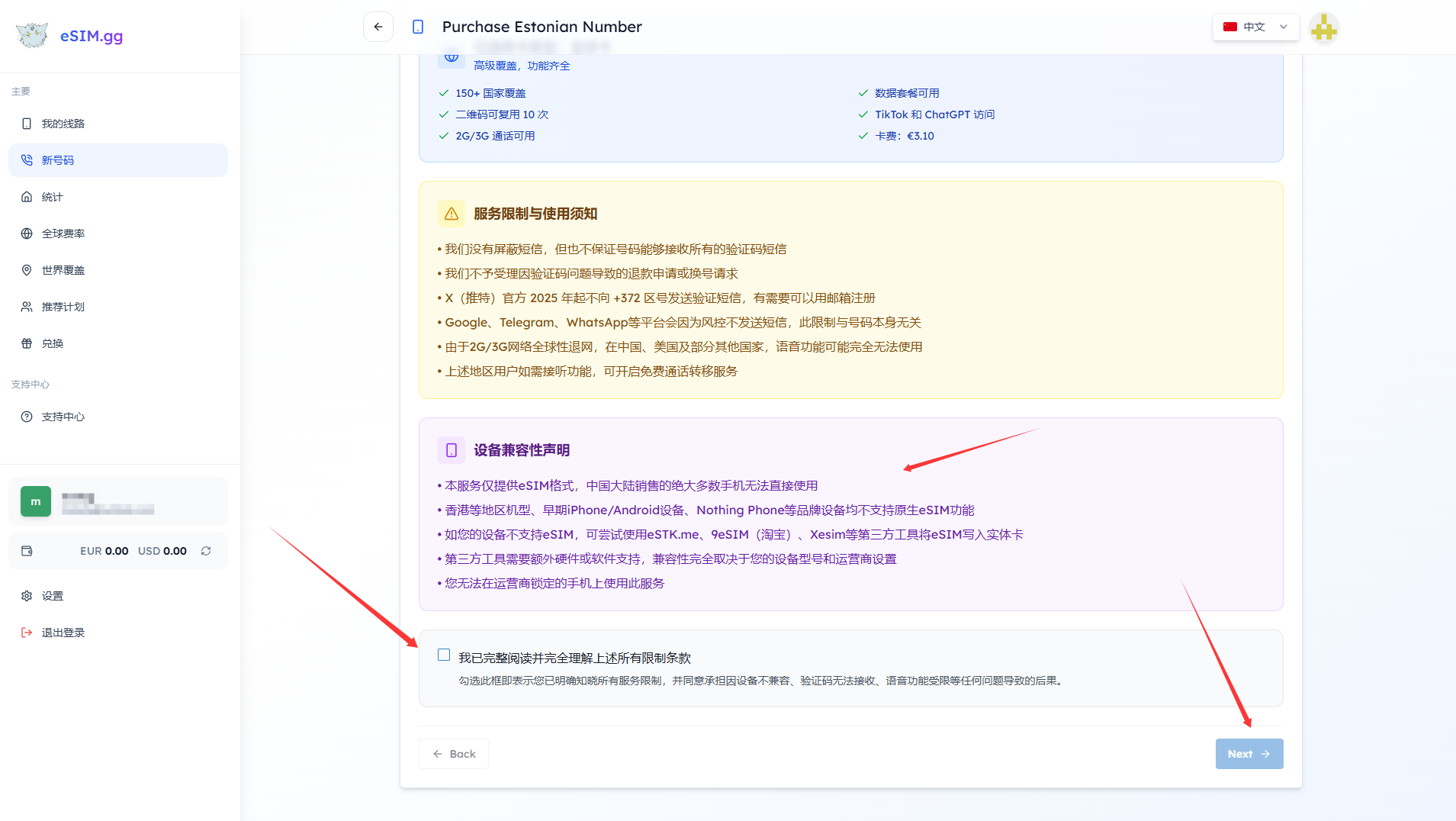
Task: Click the green 'm' account avatar
Action: (x=36, y=501)
